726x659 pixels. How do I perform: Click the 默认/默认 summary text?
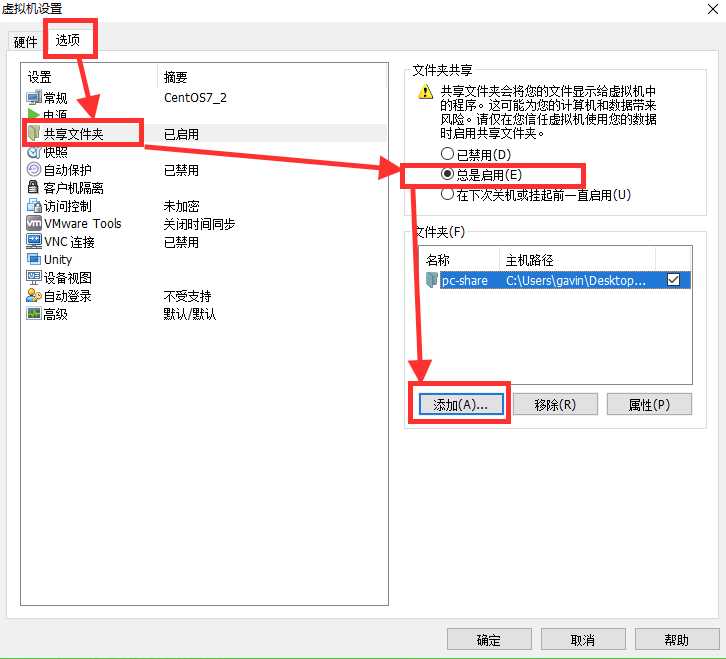189,314
